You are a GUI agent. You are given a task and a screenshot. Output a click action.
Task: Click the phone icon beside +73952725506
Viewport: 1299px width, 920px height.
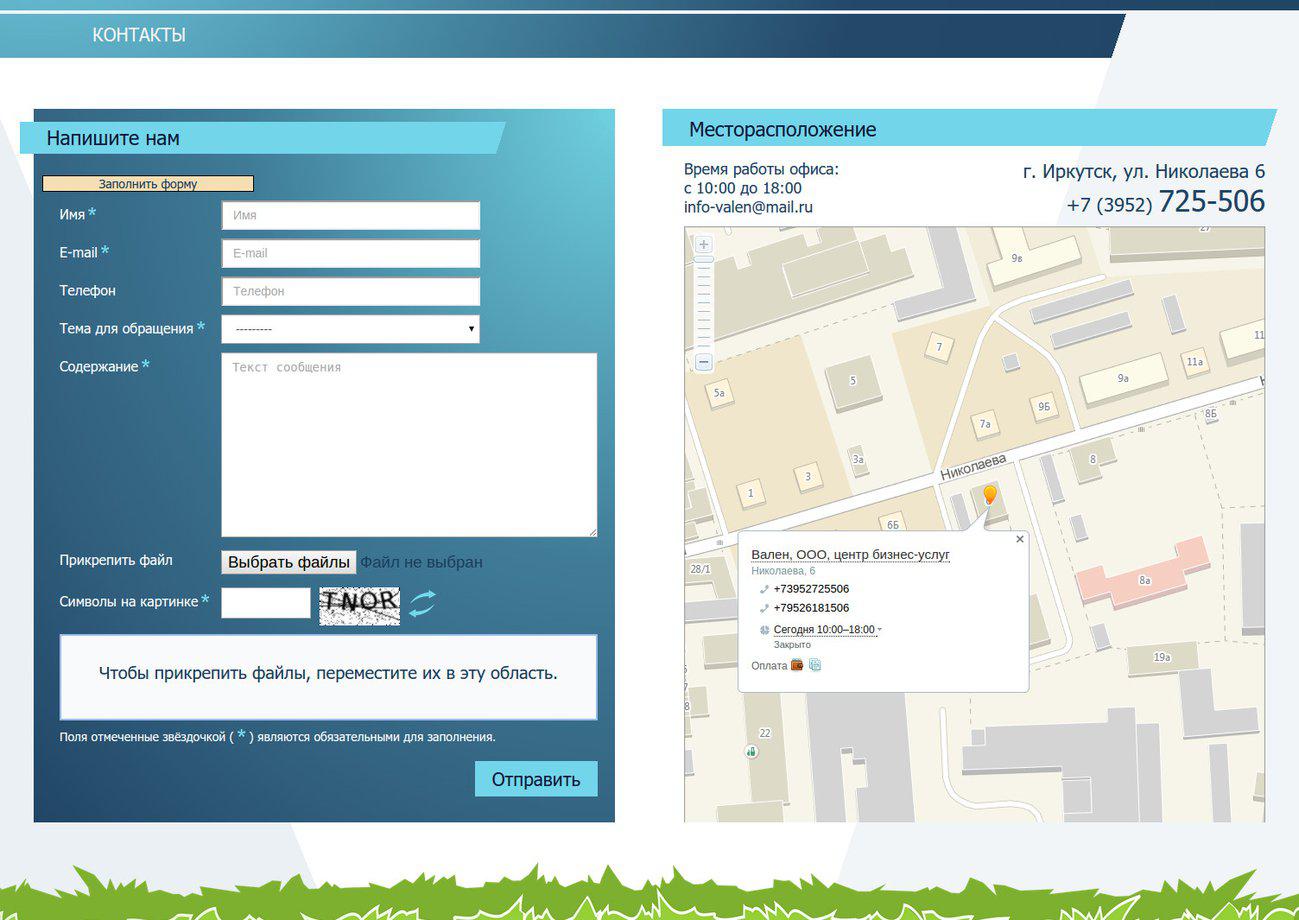click(764, 590)
